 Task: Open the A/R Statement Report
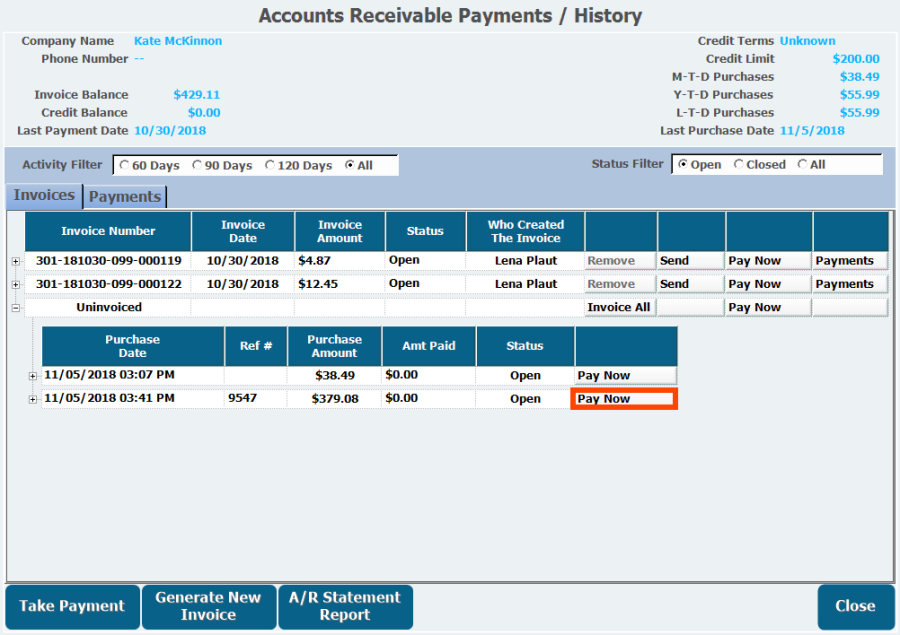345,606
